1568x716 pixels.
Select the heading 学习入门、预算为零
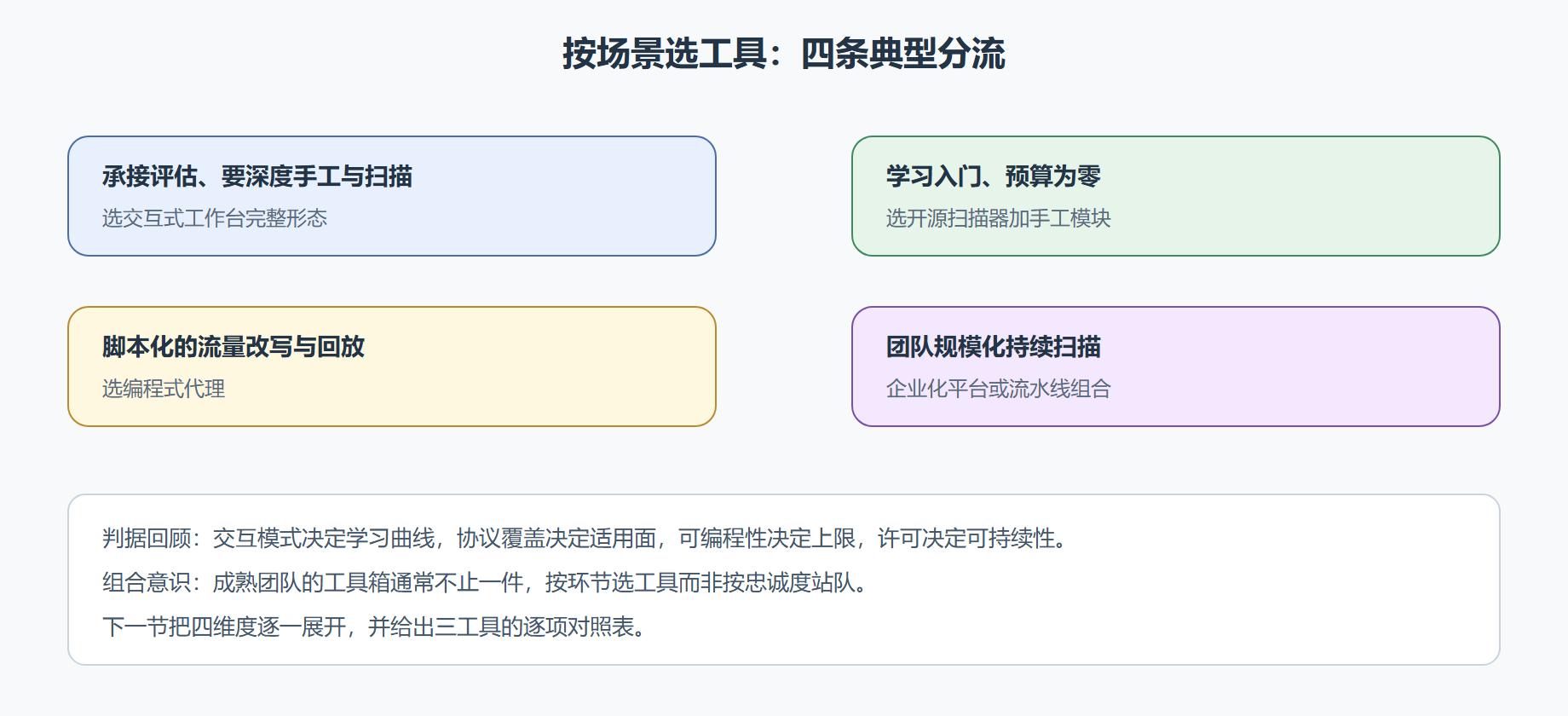coord(994,176)
